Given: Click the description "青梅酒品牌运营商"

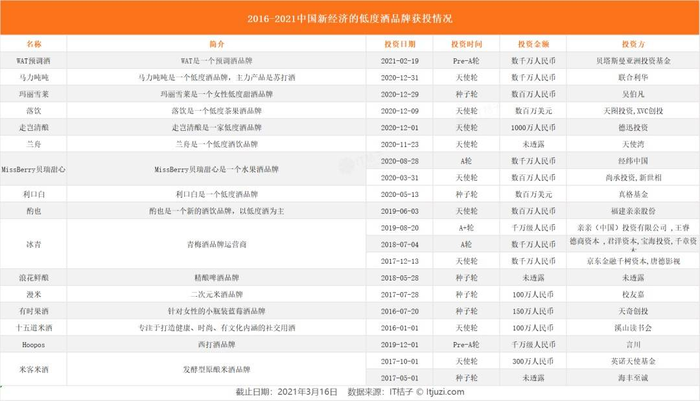Looking at the screenshot, I should click(x=217, y=244).
